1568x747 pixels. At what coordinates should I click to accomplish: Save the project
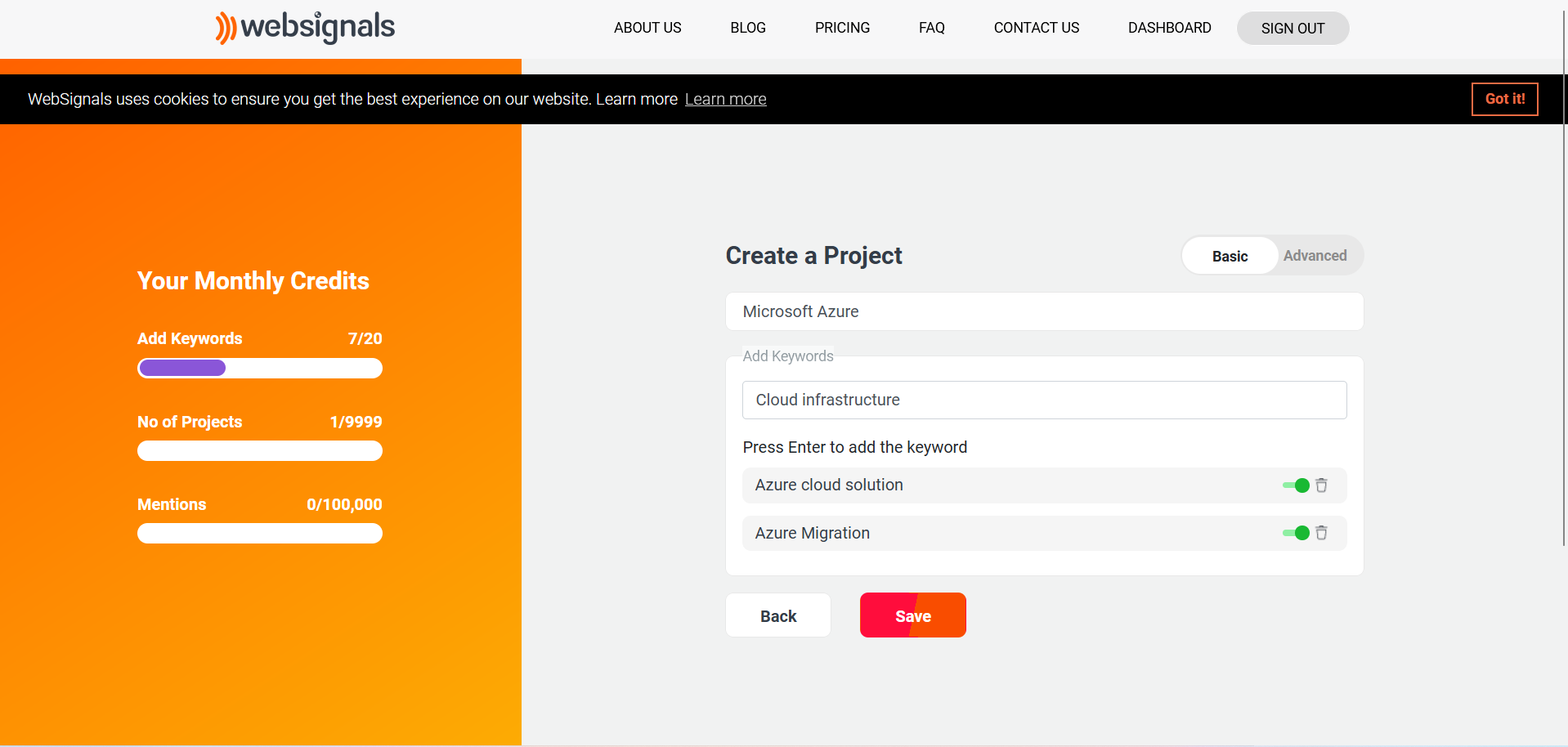[x=912, y=615]
